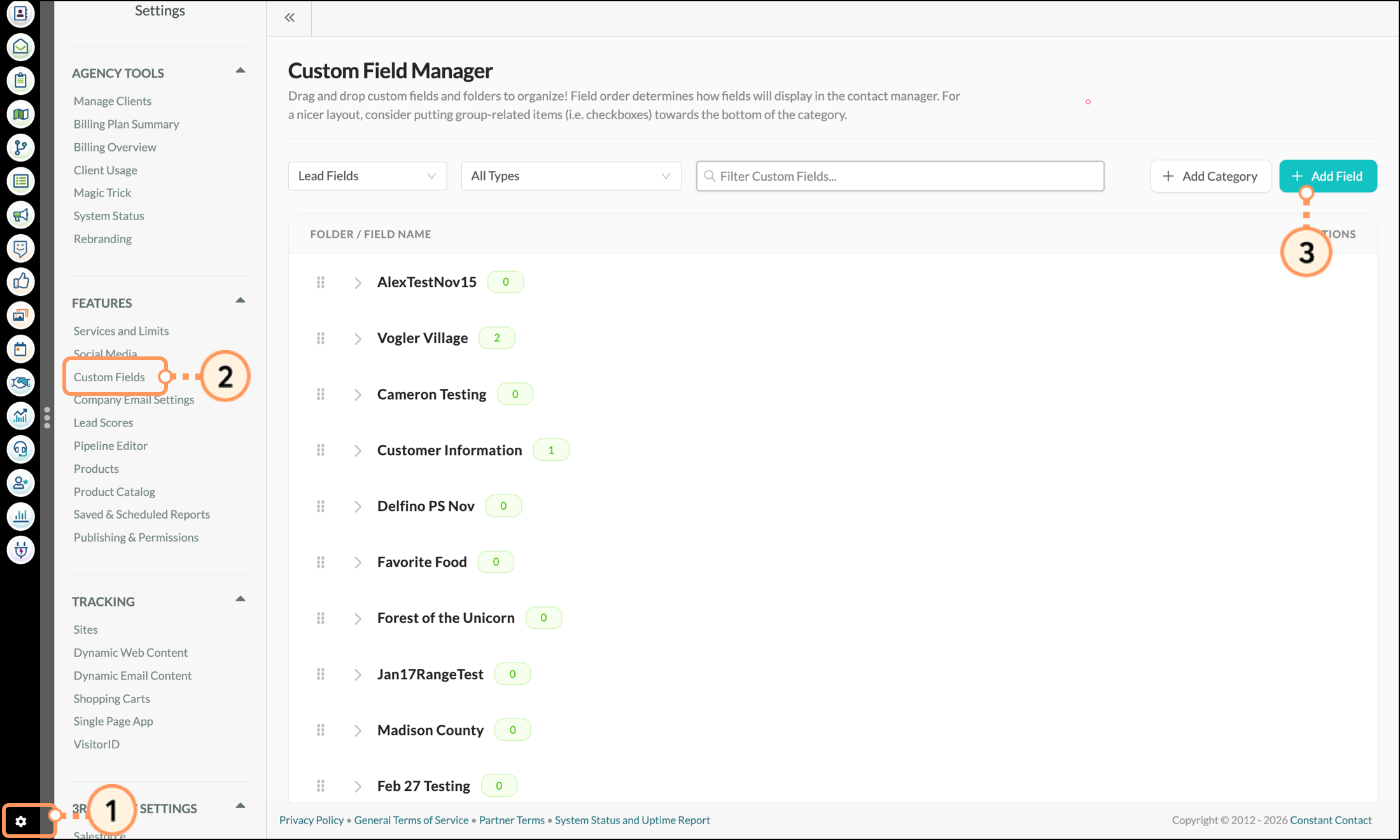Image resolution: width=1400 pixels, height=840 pixels.
Task: Open Dynamic Web Content settings
Action: coord(130,652)
